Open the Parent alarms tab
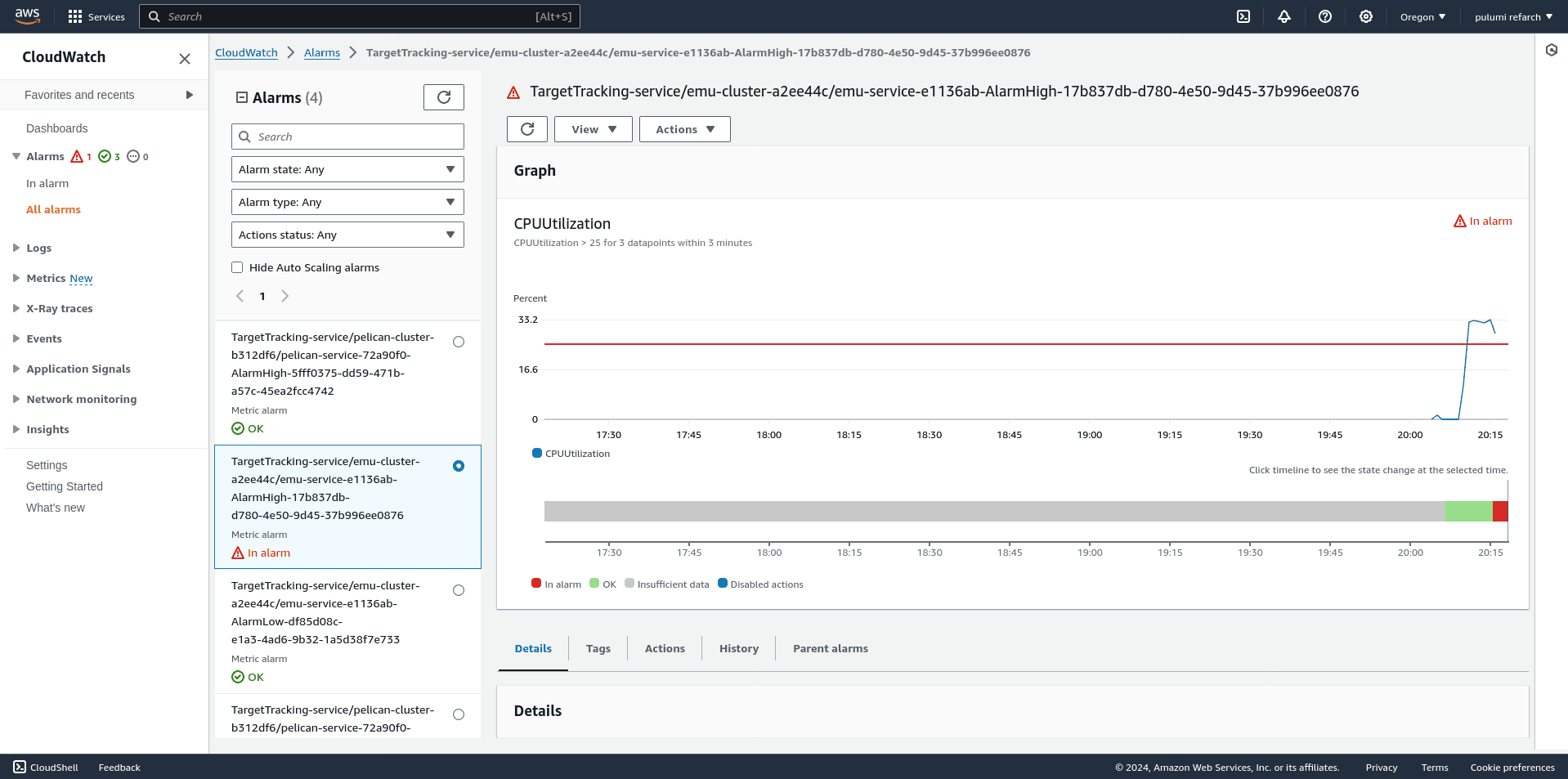The height and width of the screenshot is (779, 1568). tap(830, 648)
